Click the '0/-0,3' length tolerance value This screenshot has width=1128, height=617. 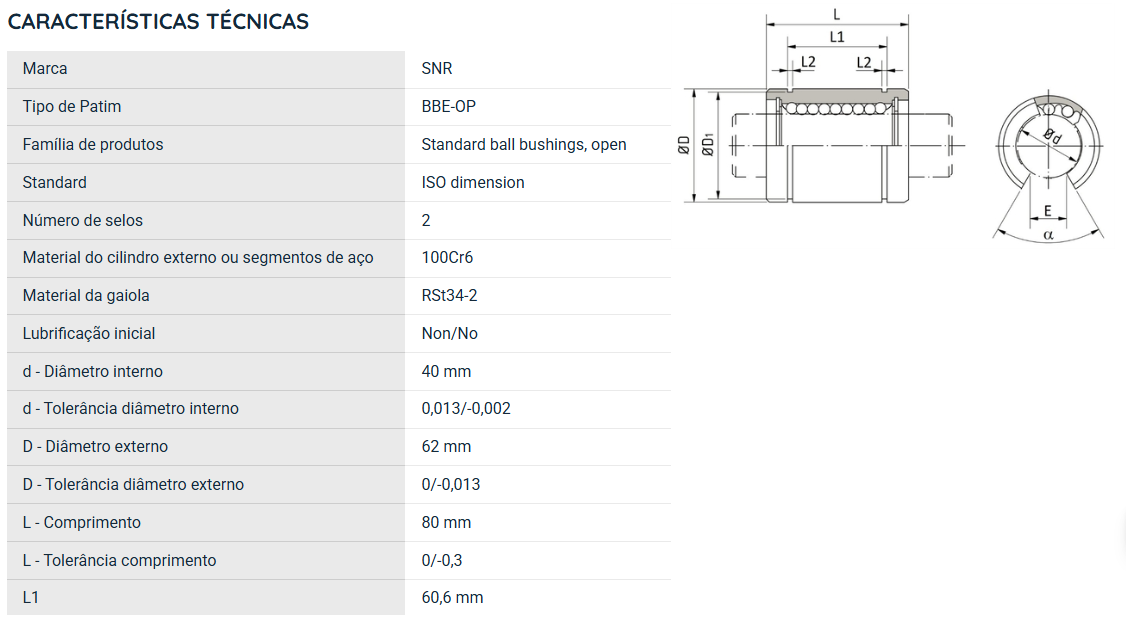point(442,561)
